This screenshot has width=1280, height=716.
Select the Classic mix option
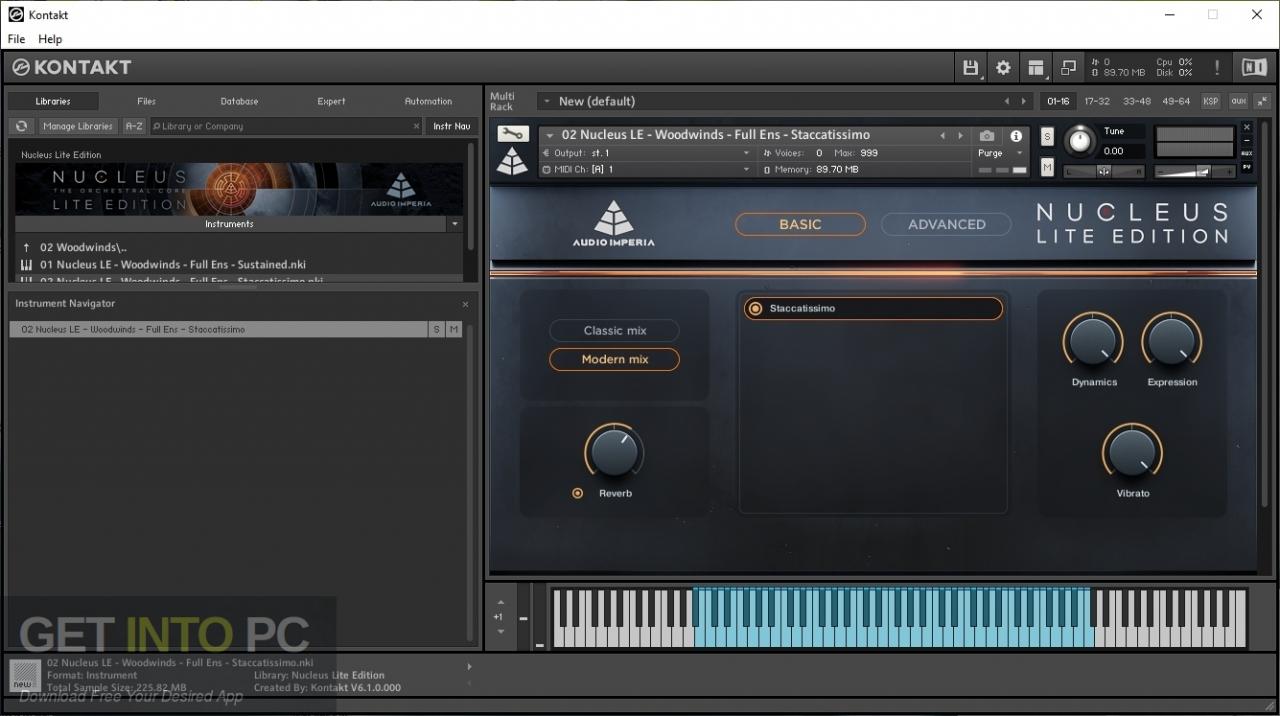click(x=615, y=331)
